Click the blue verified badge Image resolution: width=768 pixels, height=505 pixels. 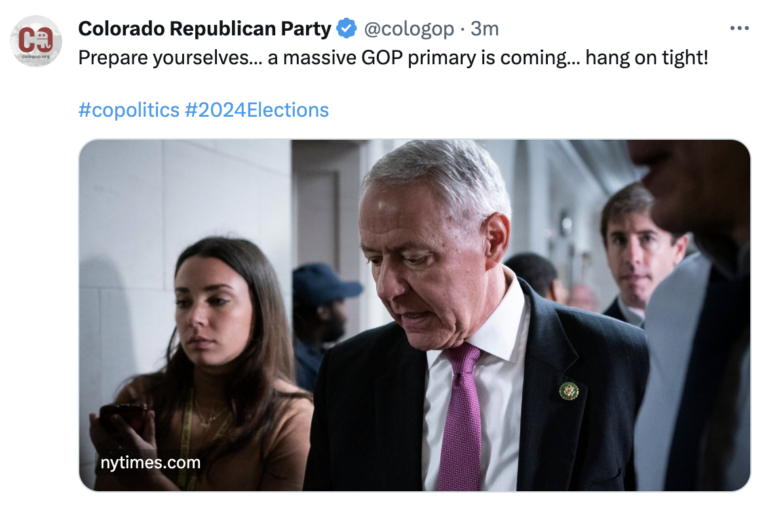tap(346, 28)
